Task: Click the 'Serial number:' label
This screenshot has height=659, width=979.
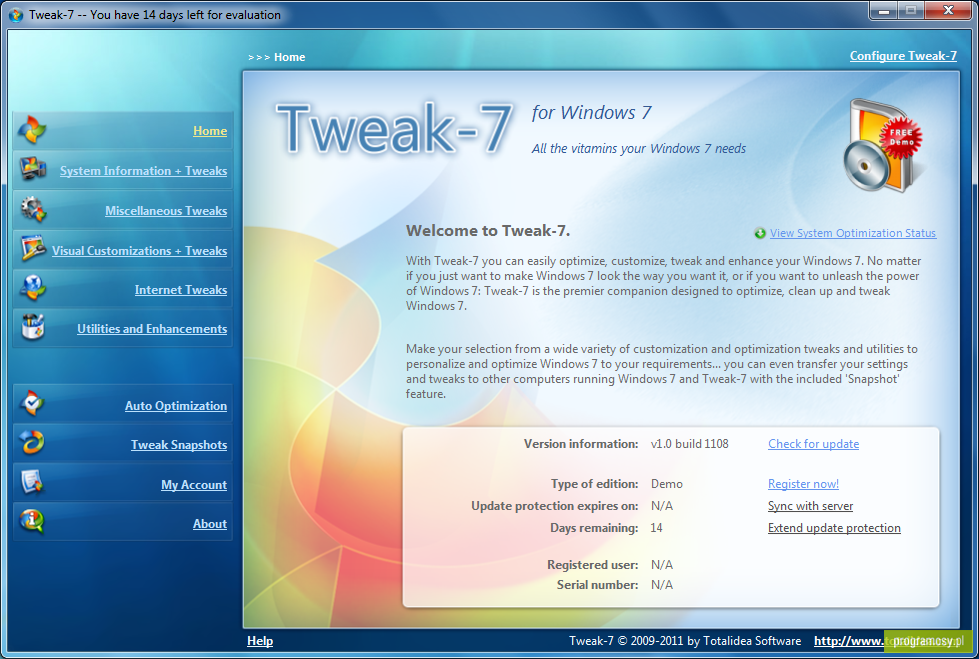Action: pos(598,585)
